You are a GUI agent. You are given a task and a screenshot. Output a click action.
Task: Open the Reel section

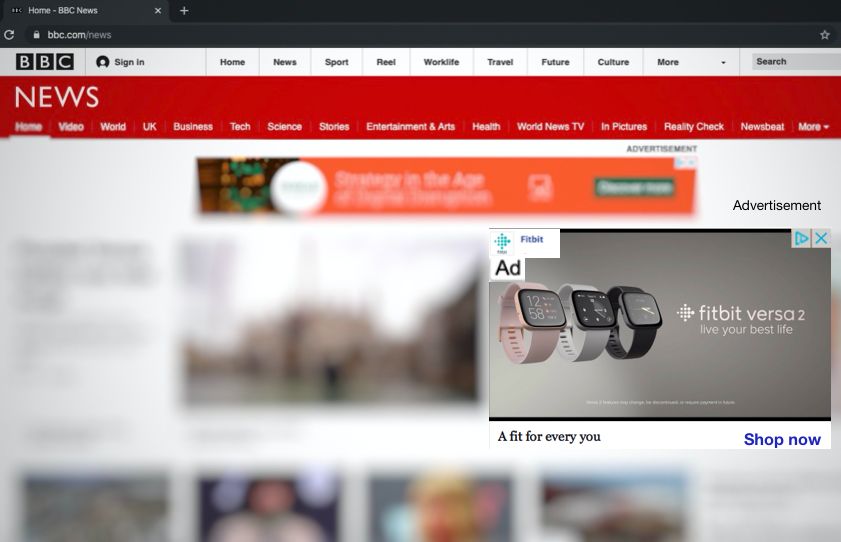click(386, 62)
